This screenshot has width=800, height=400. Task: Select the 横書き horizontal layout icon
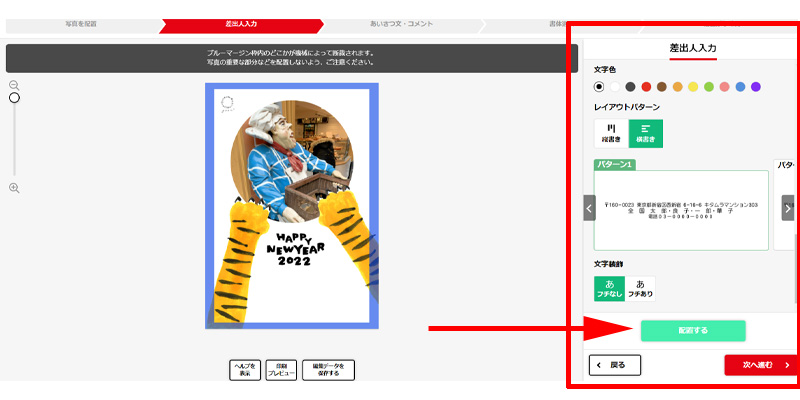tap(646, 134)
